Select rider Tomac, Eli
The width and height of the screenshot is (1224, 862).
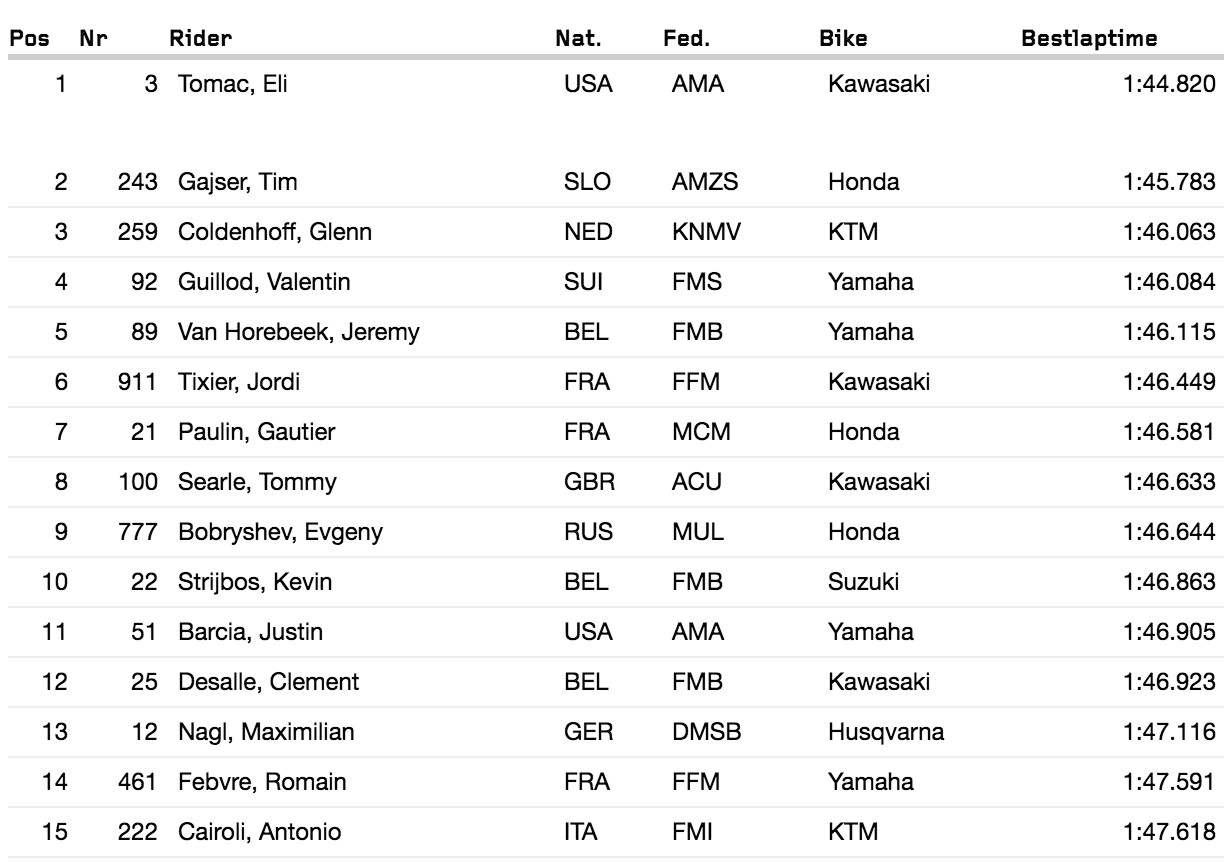(232, 84)
